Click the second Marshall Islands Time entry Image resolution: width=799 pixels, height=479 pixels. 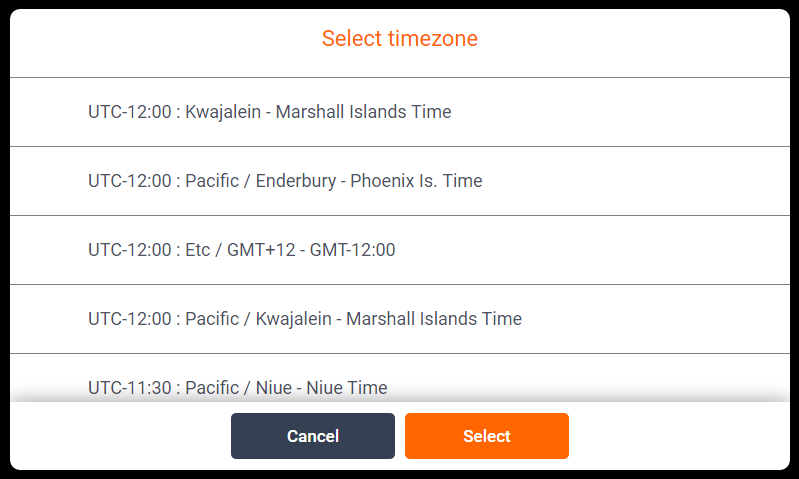pyautogui.click(x=305, y=319)
